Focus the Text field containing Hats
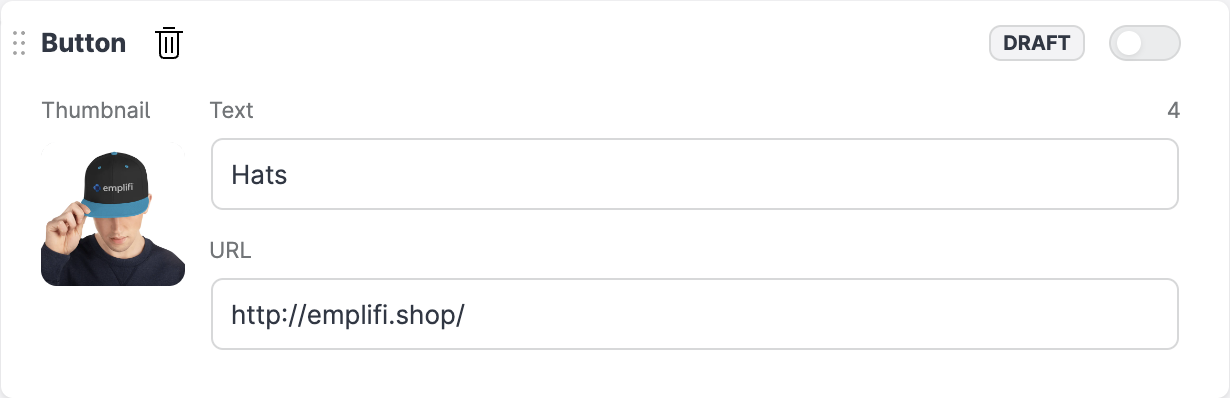The image size is (1230, 398). point(695,174)
